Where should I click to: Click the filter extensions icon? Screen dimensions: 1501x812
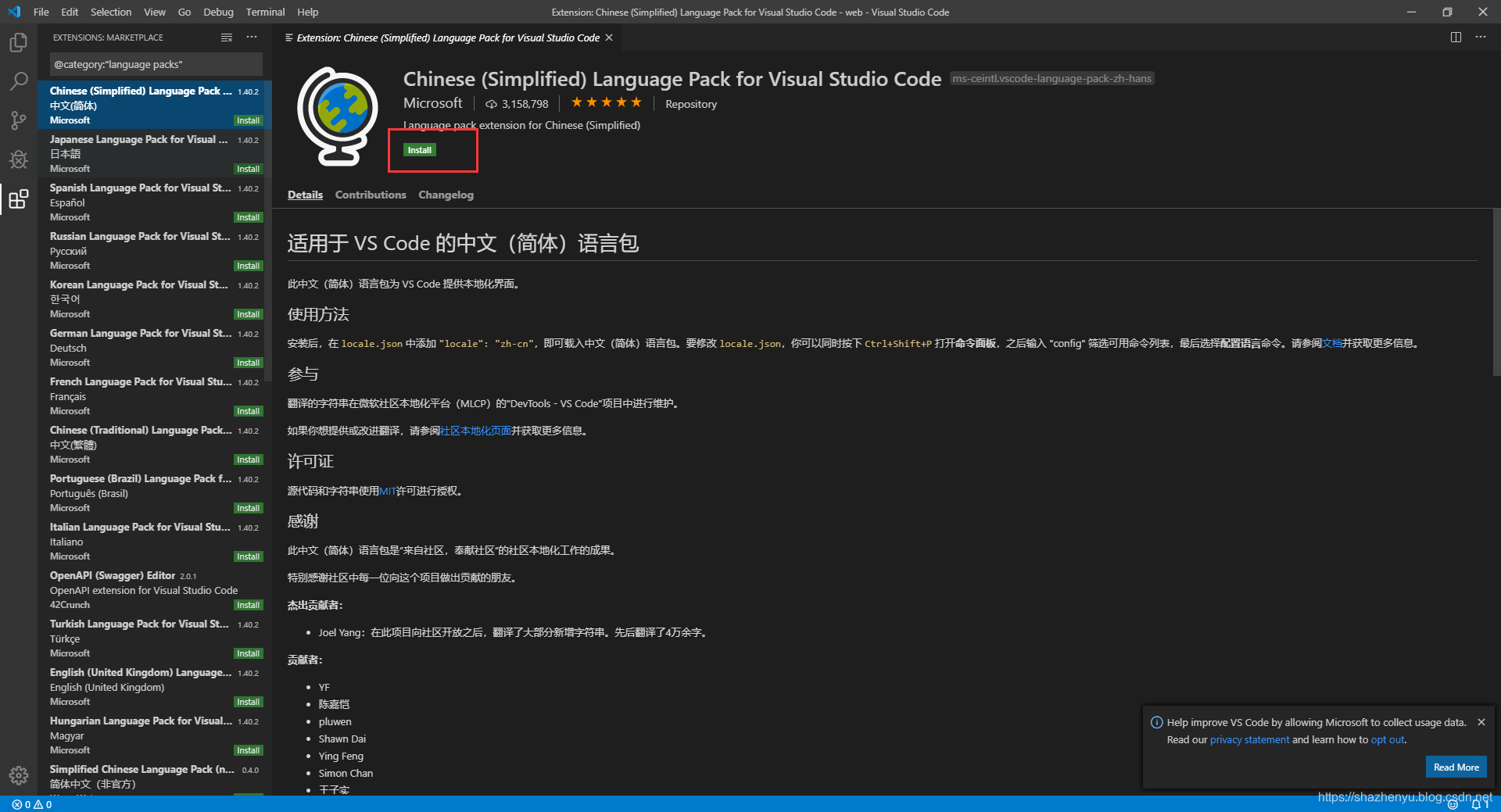(226, 37)
